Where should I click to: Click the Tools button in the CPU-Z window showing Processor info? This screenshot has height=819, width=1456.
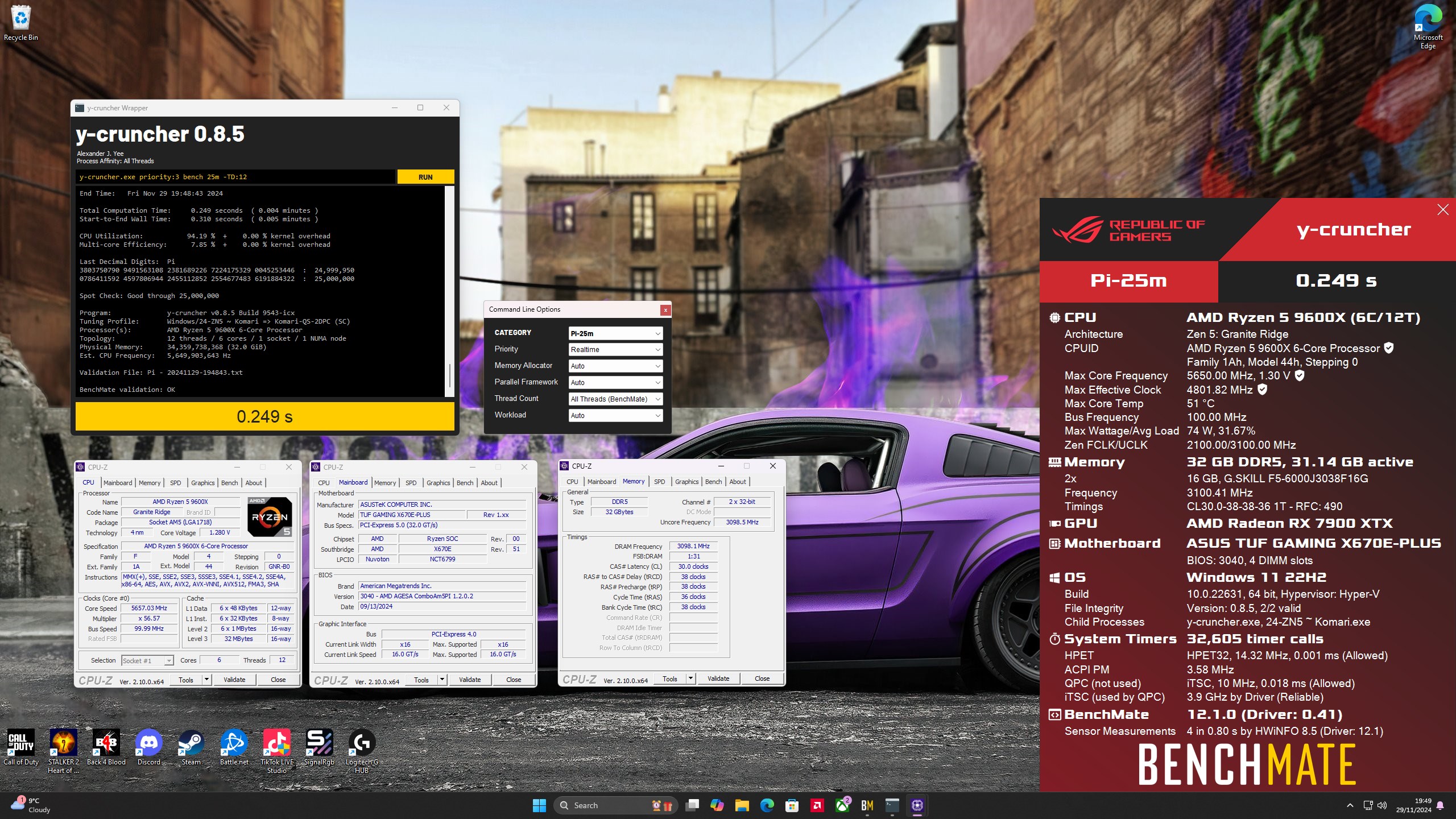[186, 680]
